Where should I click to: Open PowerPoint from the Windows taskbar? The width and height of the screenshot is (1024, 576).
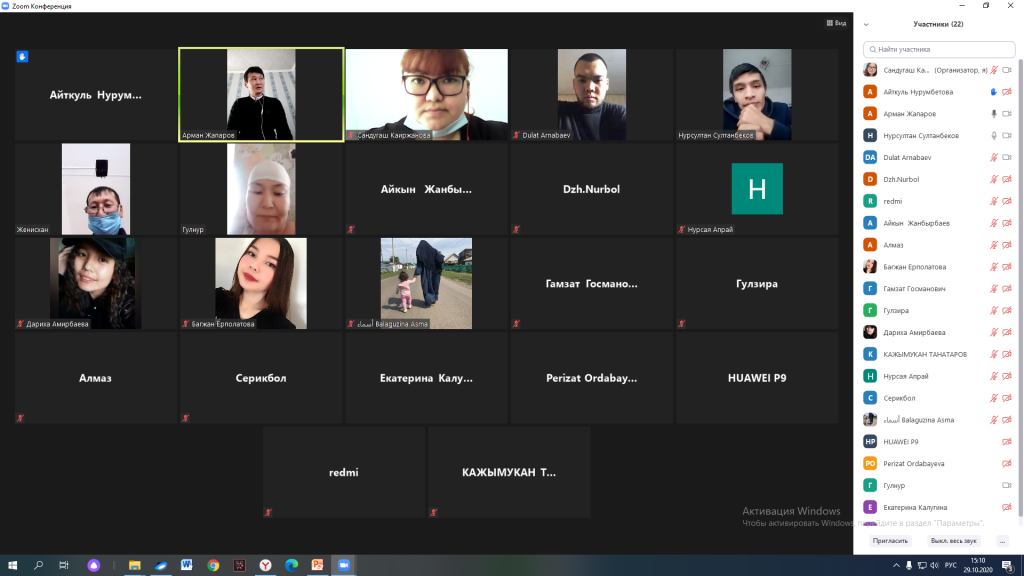pyautogui.click(x=317, y=565)
